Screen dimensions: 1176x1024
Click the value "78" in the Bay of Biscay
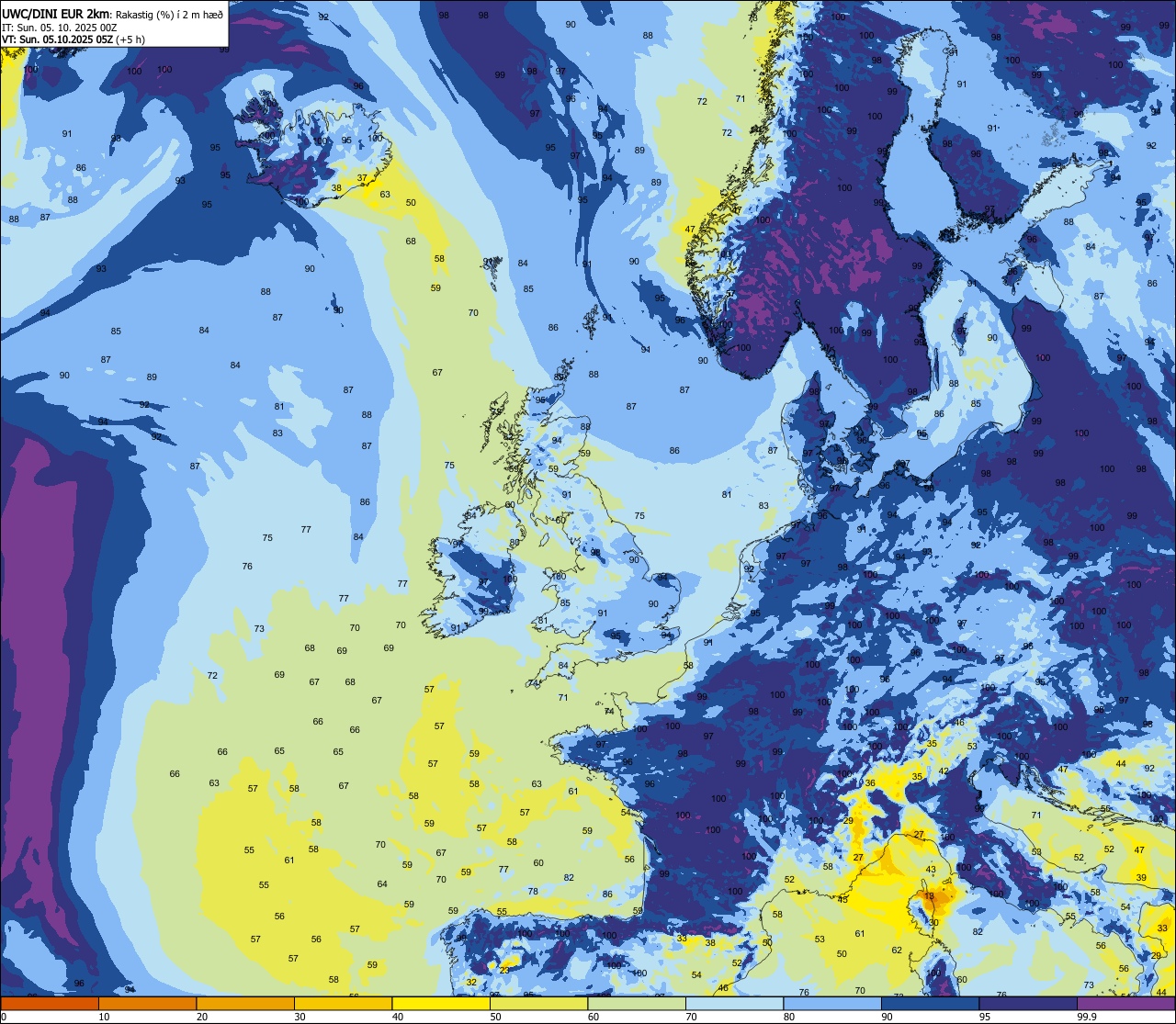[x=533, y=892]
